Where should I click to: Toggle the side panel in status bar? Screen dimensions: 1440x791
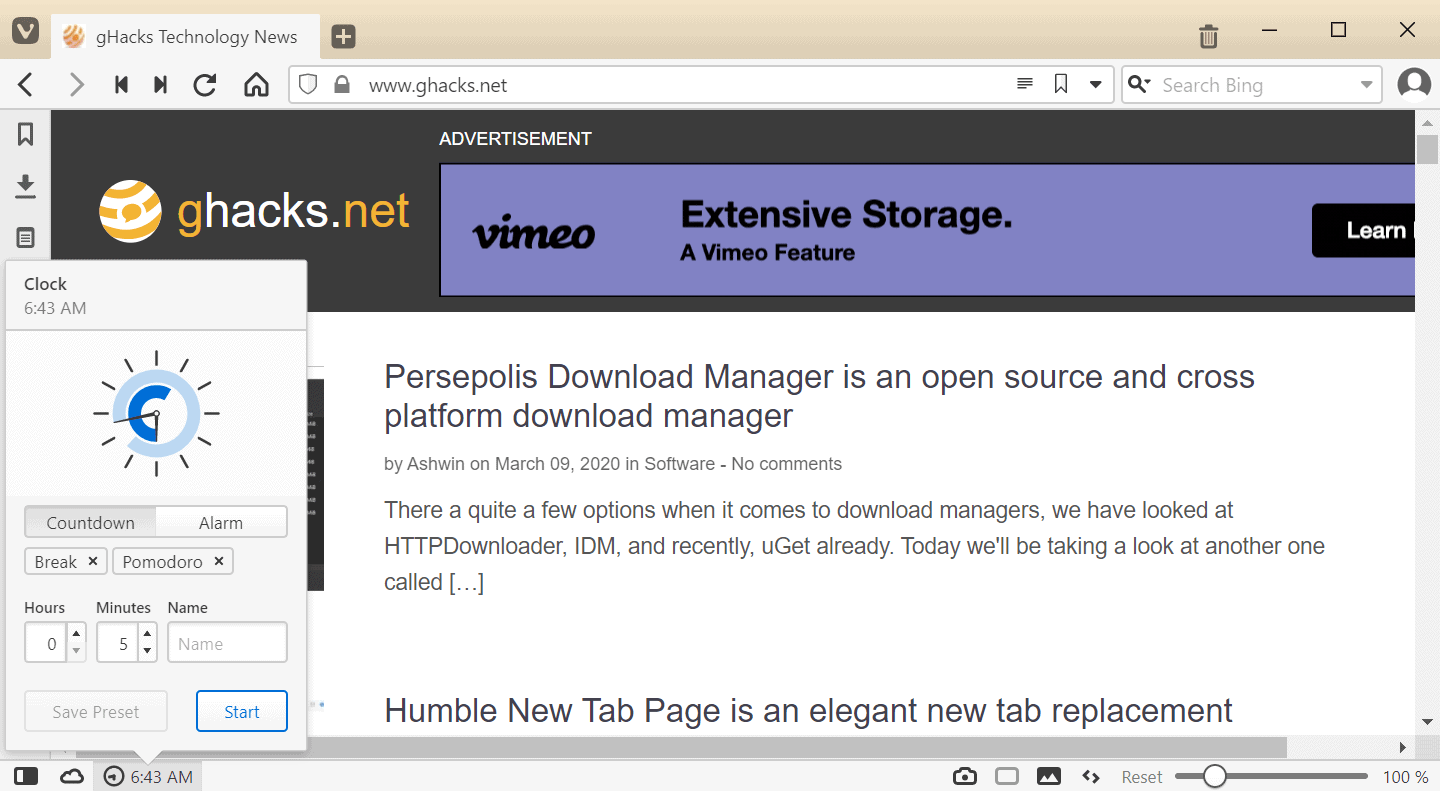tap(27, 776)
